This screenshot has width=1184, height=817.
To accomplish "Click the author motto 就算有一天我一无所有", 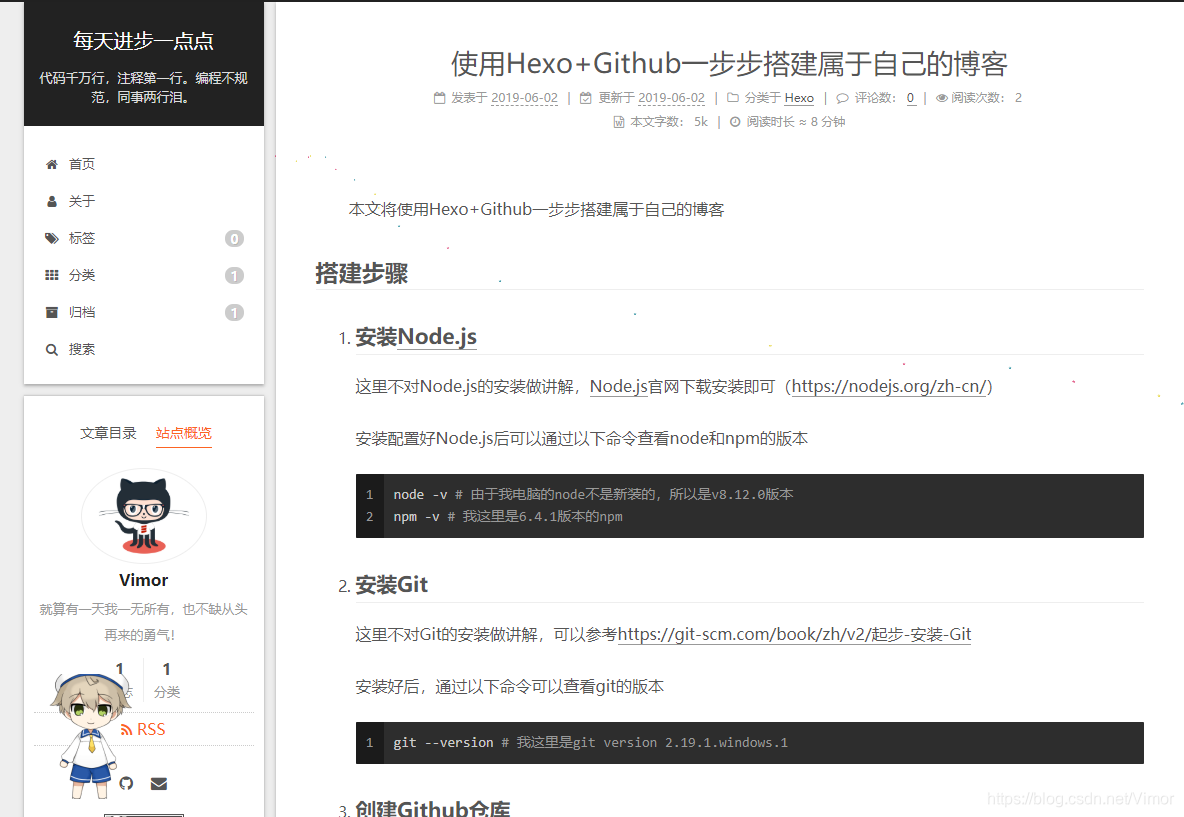I will 143,621.
